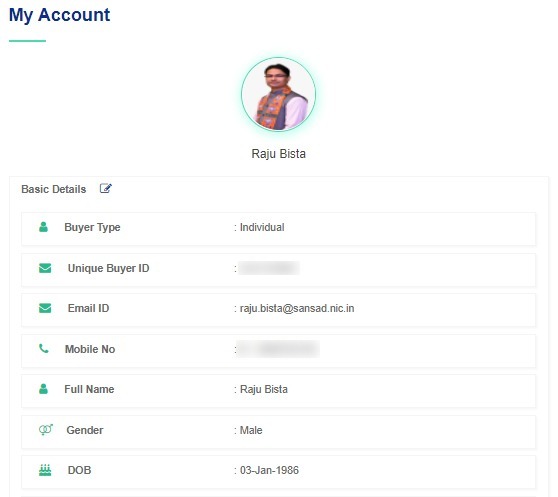Select the My Account heading
Viewport: 558px width, 497px height.
pos(59,15)
